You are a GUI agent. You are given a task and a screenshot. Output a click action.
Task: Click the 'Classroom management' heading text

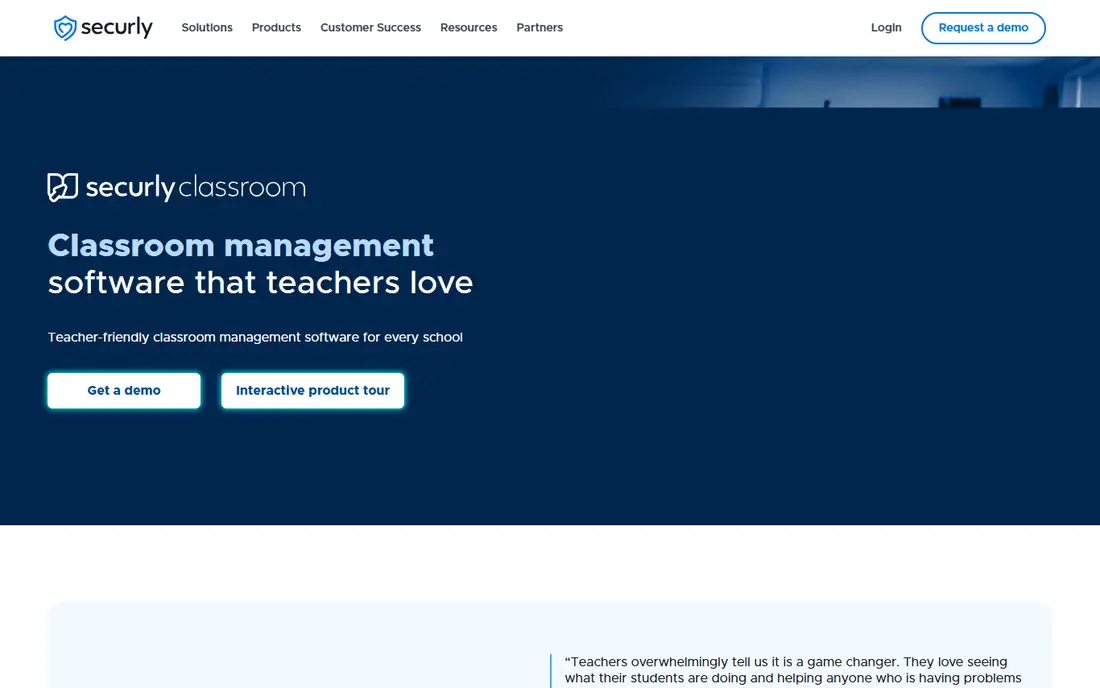(241, 245)
